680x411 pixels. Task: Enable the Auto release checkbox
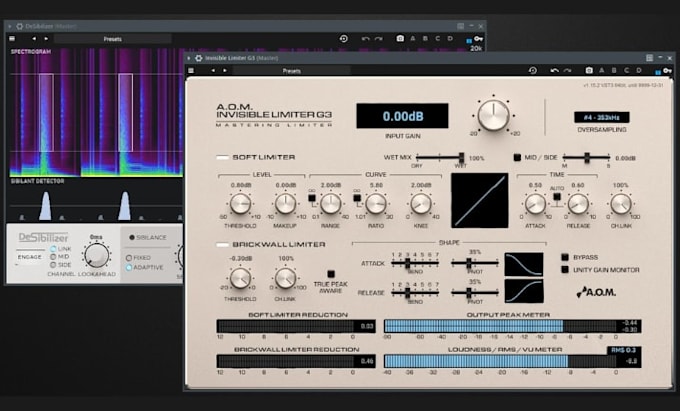[557, 196]
